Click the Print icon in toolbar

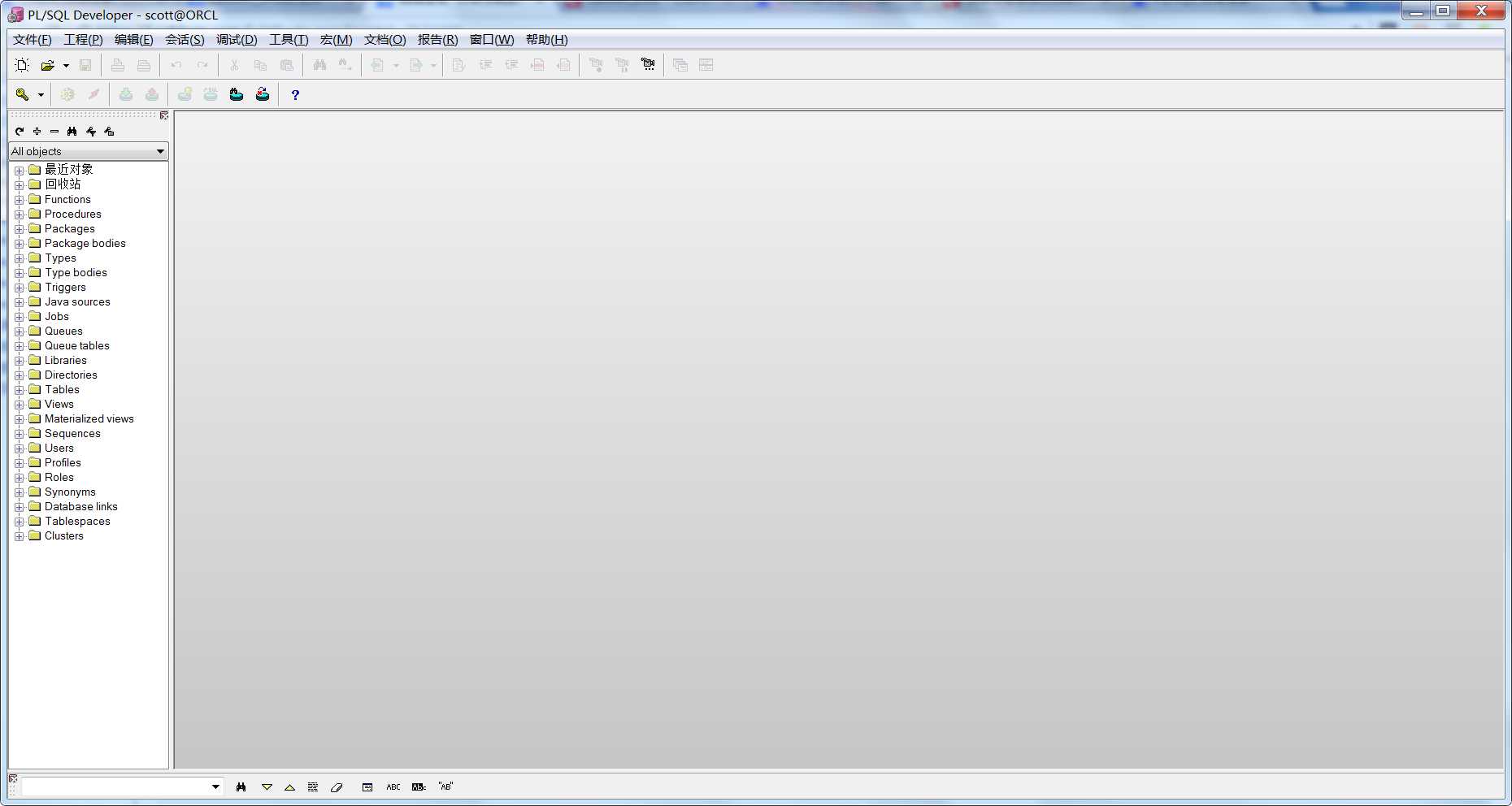[118, 65]
